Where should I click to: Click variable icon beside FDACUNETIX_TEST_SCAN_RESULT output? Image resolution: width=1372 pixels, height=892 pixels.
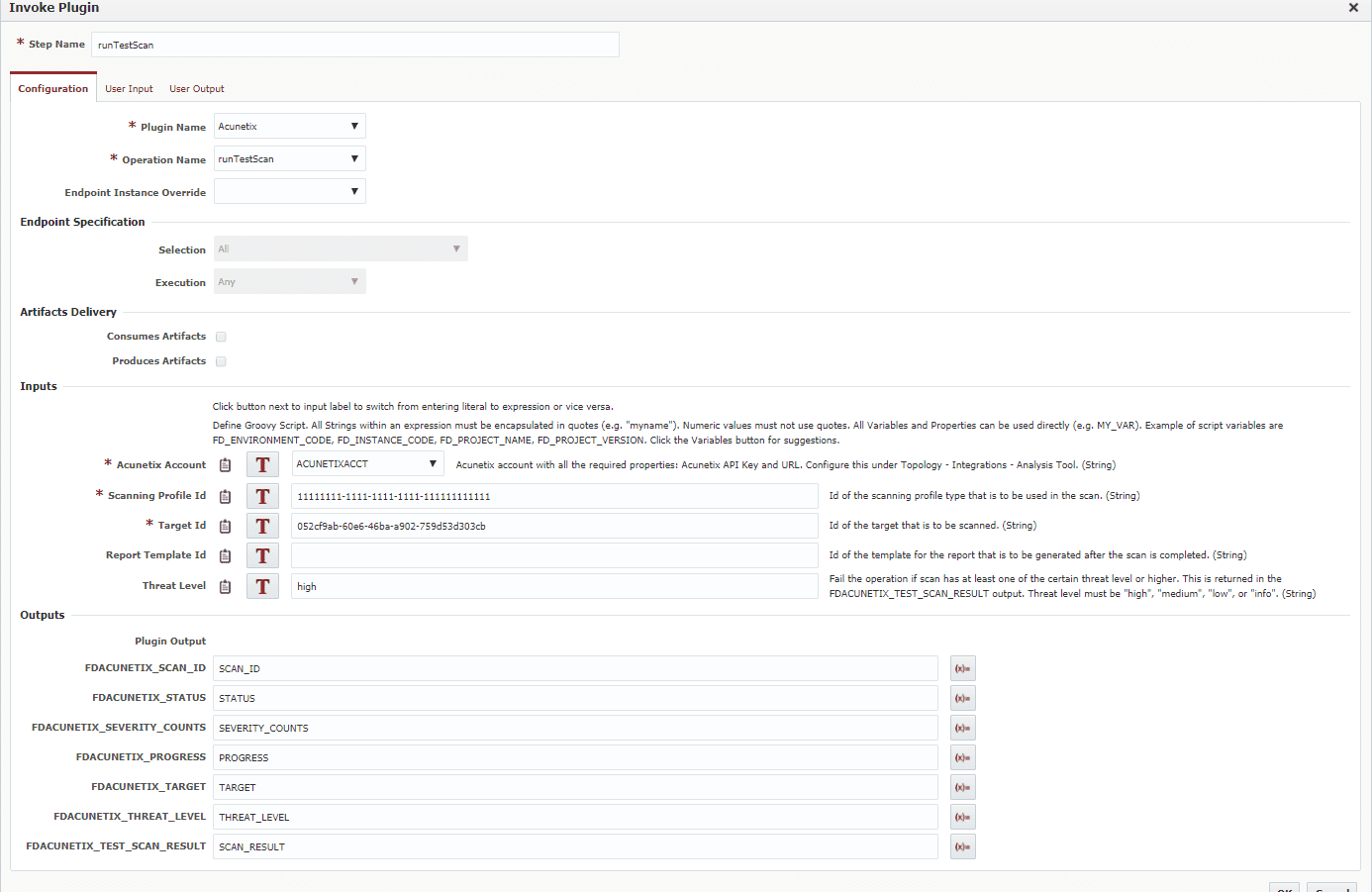tap(962, 846)
